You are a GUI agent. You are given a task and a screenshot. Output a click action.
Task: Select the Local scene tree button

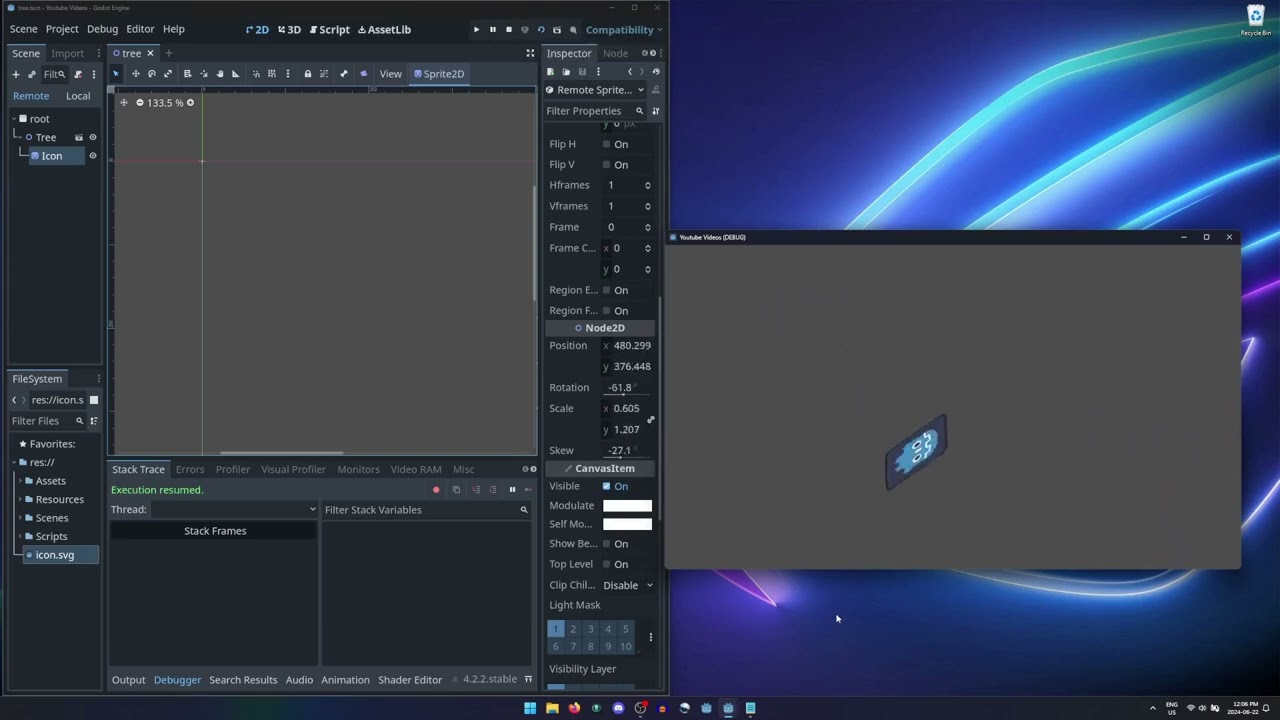pyautogui.click(x=78, y=96)
